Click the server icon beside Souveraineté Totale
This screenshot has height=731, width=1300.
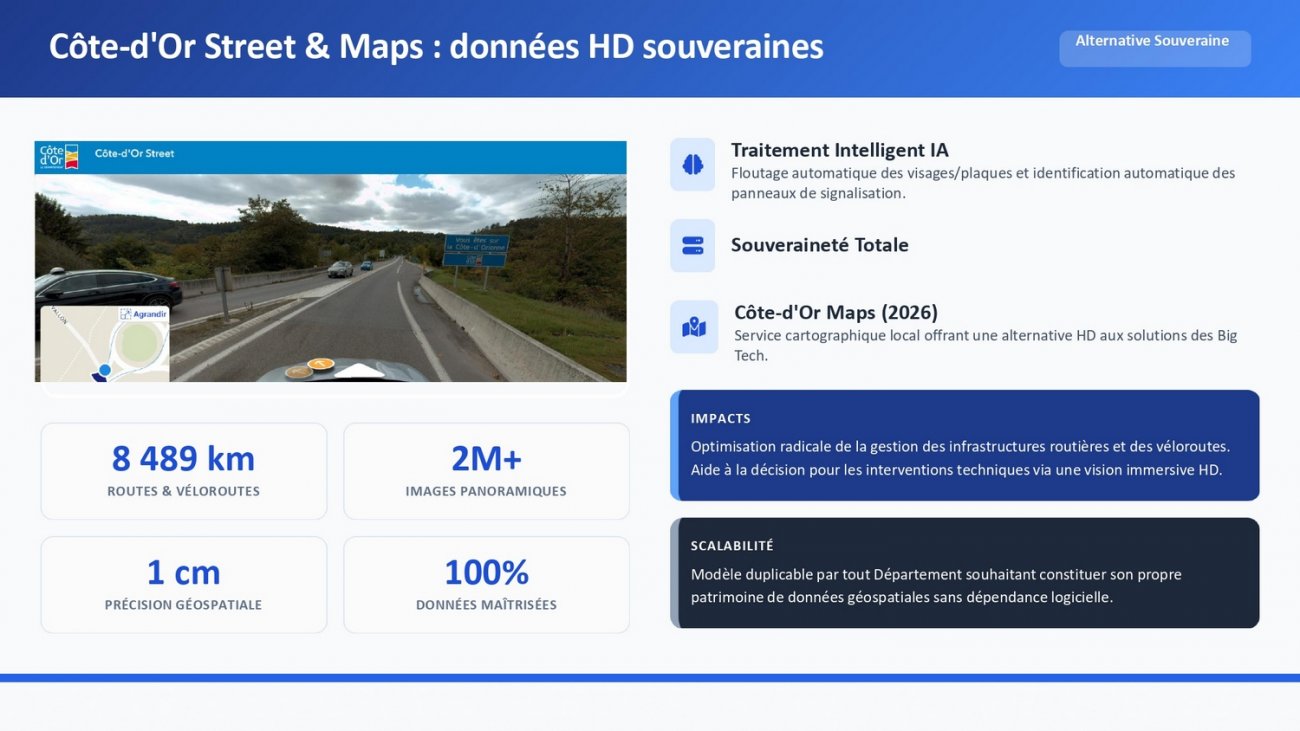[692, 246]
